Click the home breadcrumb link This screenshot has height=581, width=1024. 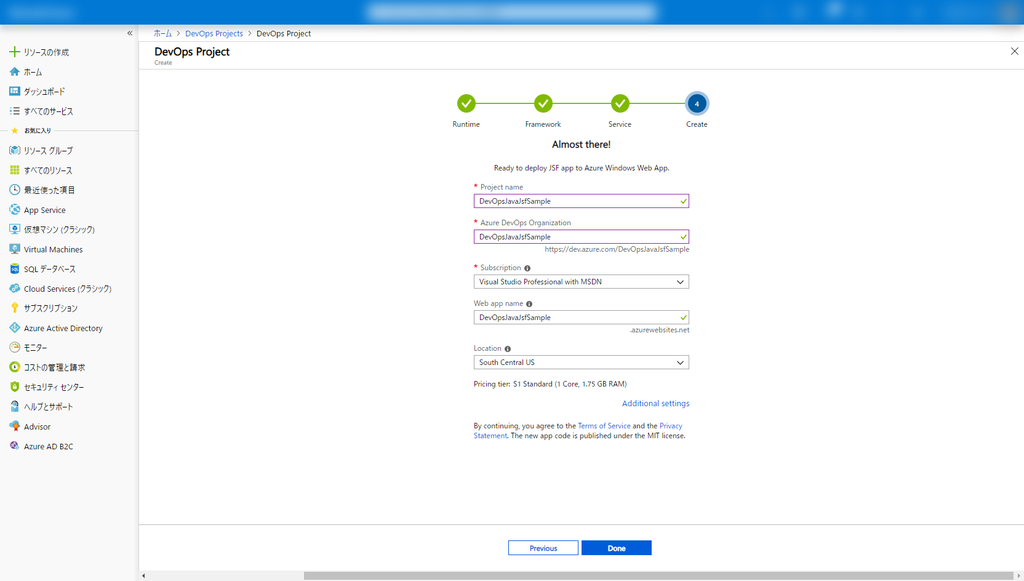163,33
